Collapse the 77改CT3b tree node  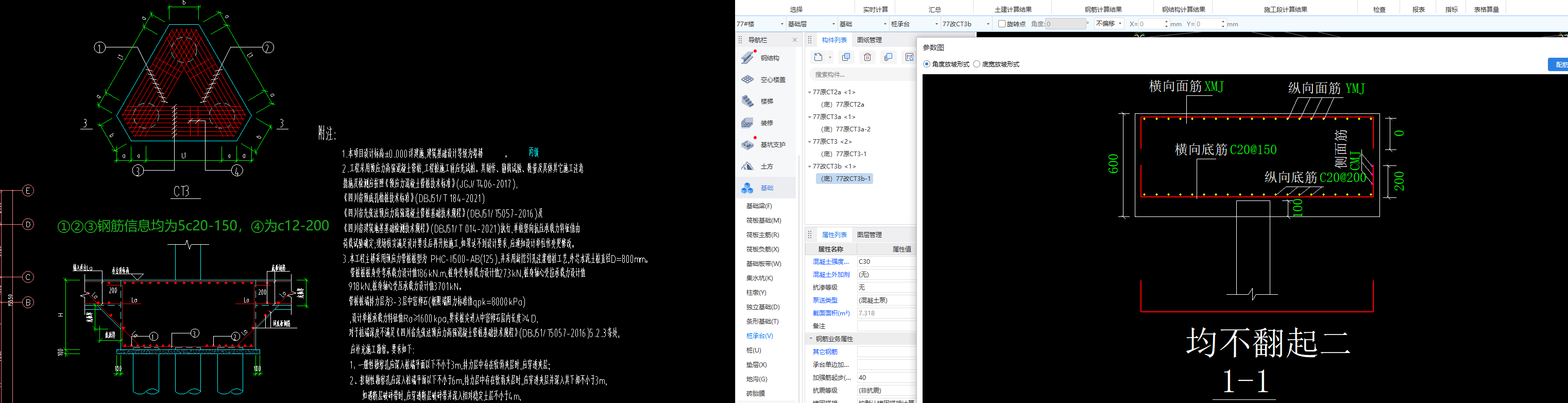pos(810,166)
